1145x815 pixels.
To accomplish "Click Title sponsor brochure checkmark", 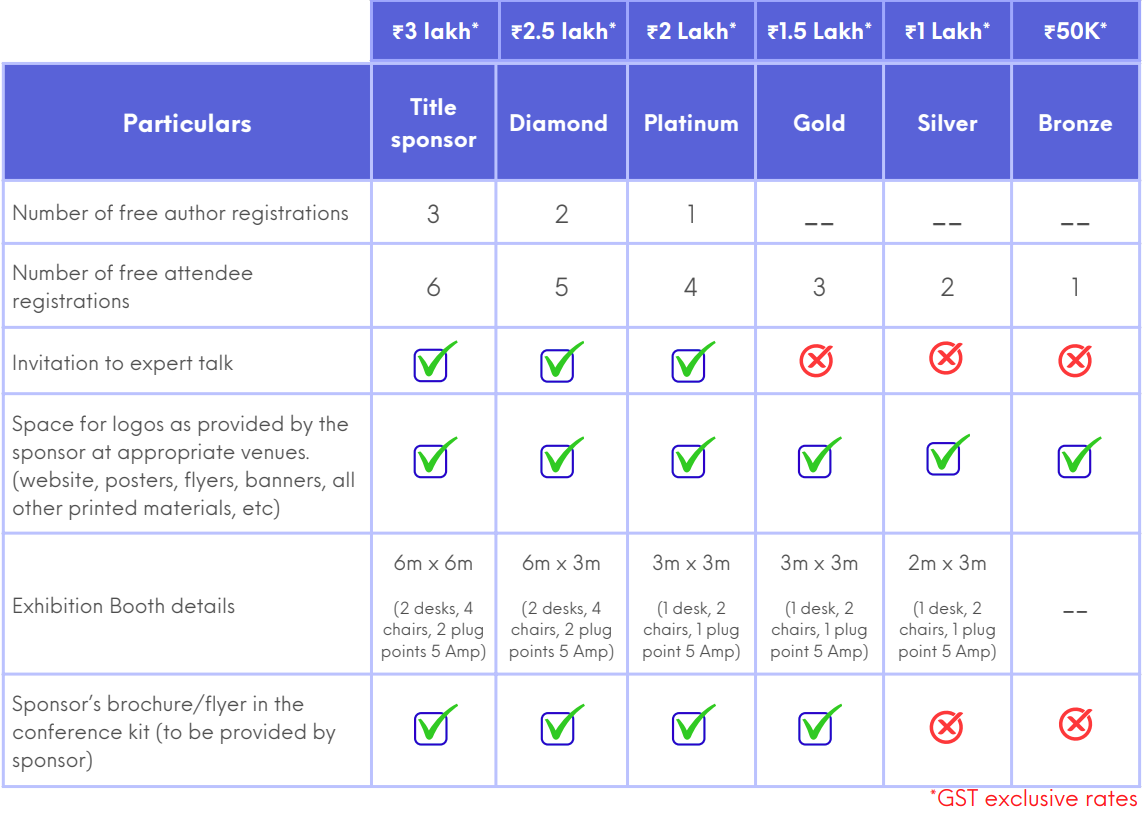I will pyautogui.click(x=432, y=727).
